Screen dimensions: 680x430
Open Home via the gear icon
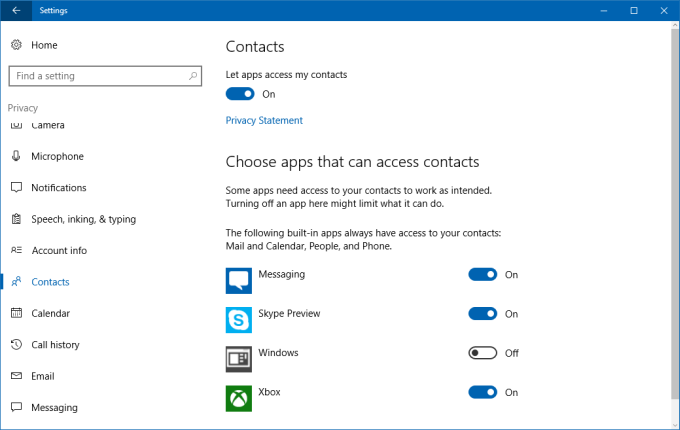tap(16, 45)
